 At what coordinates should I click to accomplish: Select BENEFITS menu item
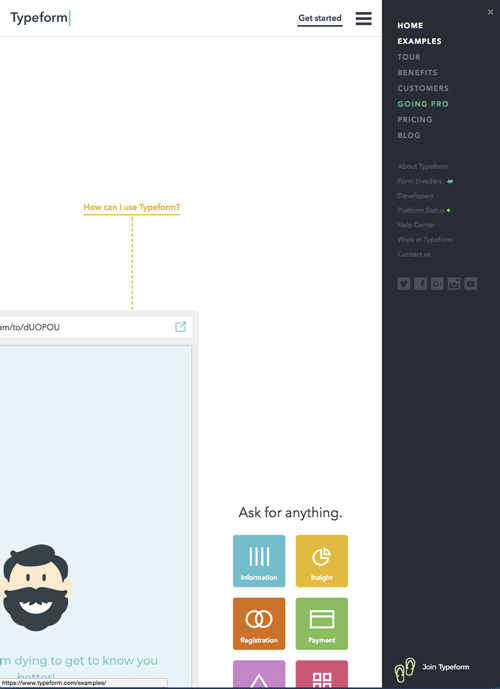417,73
